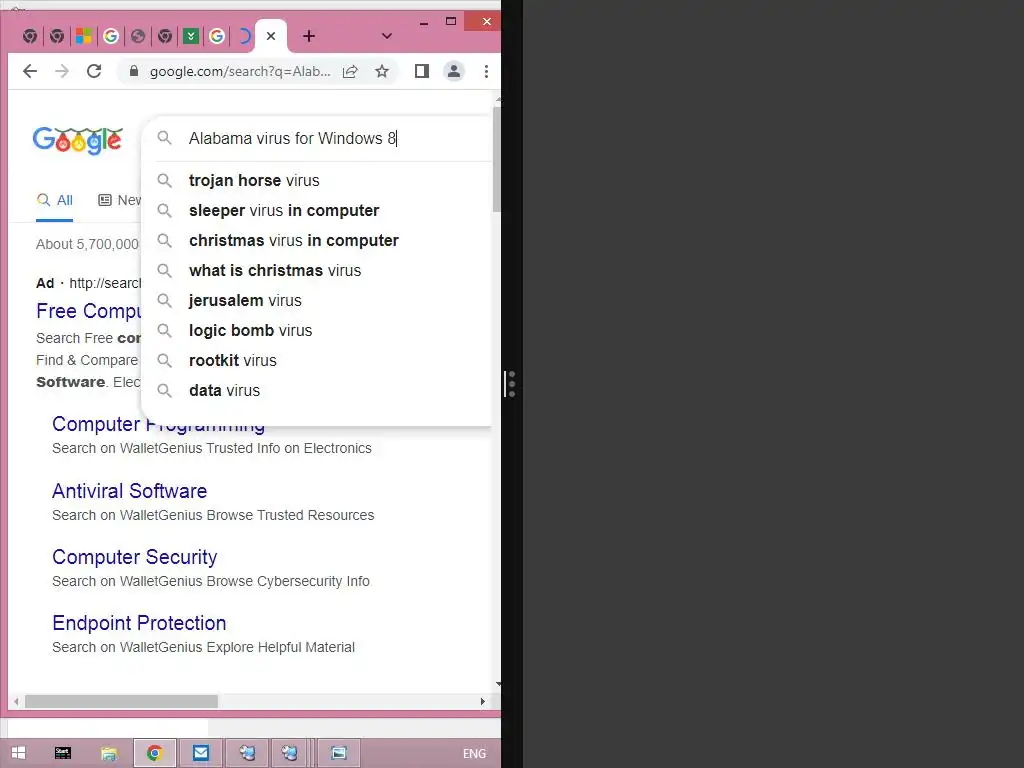Viewport: 1024px width, 768px height.
Task: Open the Windows Start button
Action: tap(18, 753)
